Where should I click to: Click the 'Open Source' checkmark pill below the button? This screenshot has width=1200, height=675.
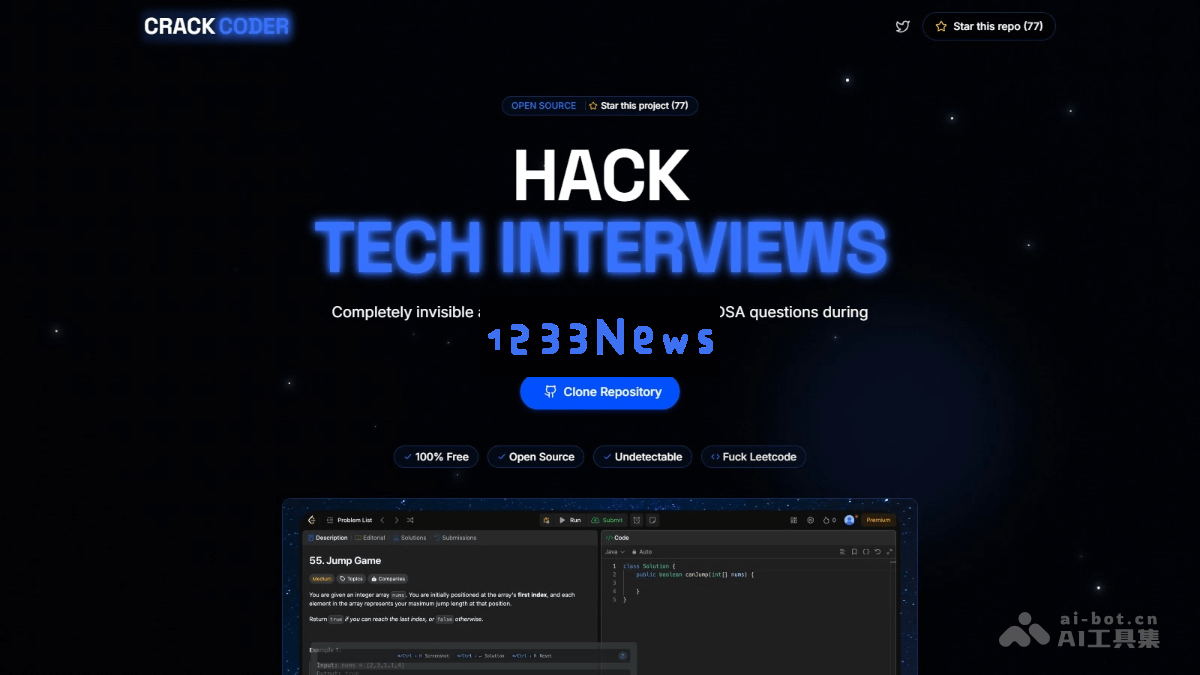click(536, 457)
